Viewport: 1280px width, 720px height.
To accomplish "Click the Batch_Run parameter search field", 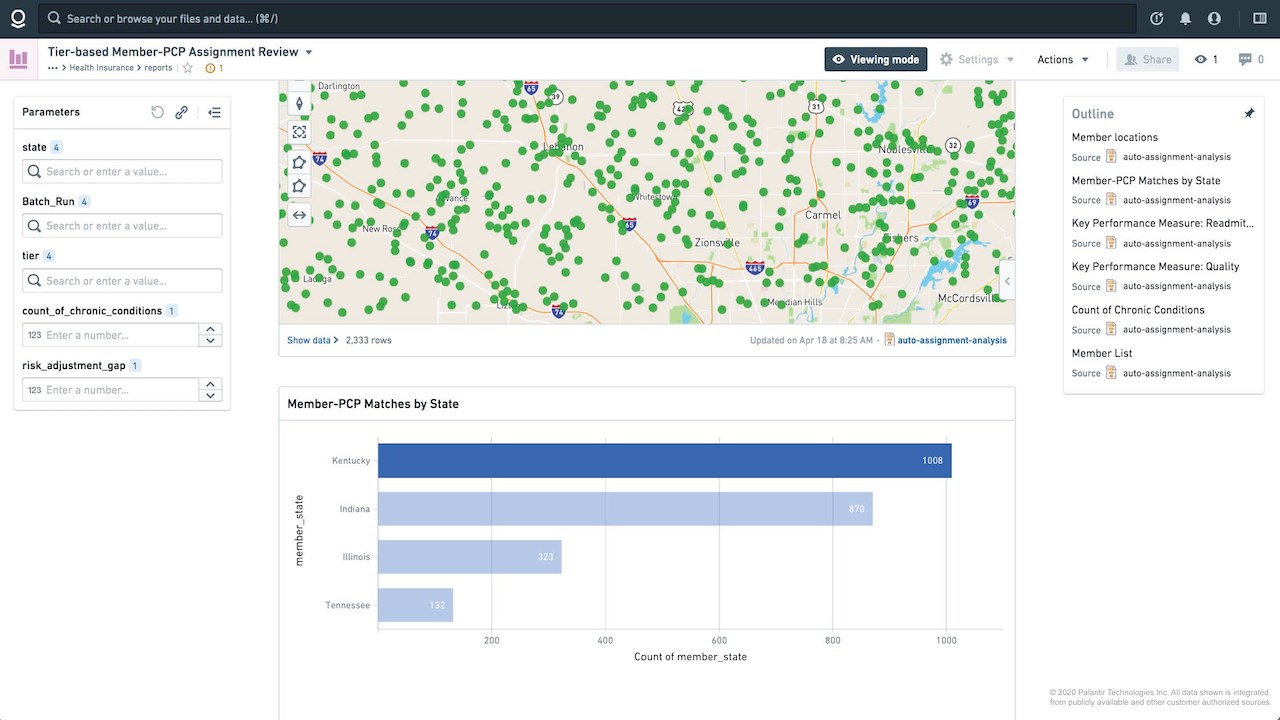I will pos(122,226).
